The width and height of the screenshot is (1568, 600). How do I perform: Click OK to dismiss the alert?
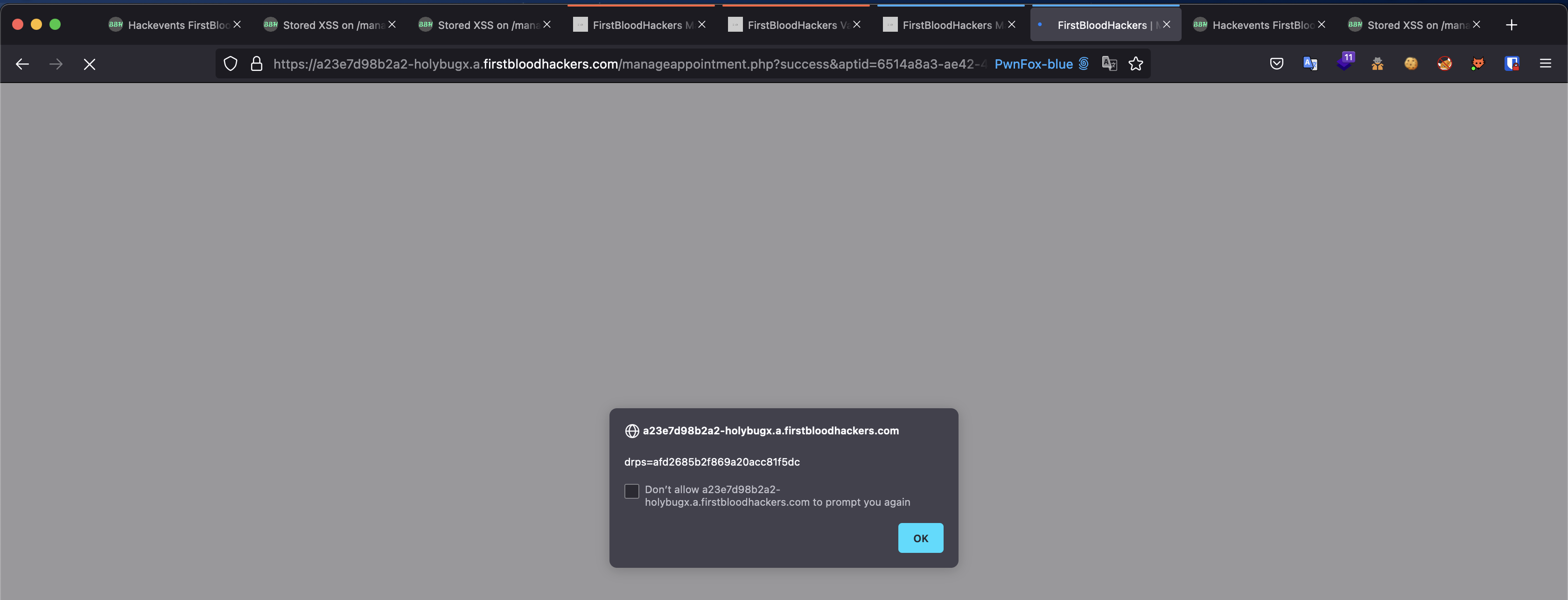coord(920,538)
